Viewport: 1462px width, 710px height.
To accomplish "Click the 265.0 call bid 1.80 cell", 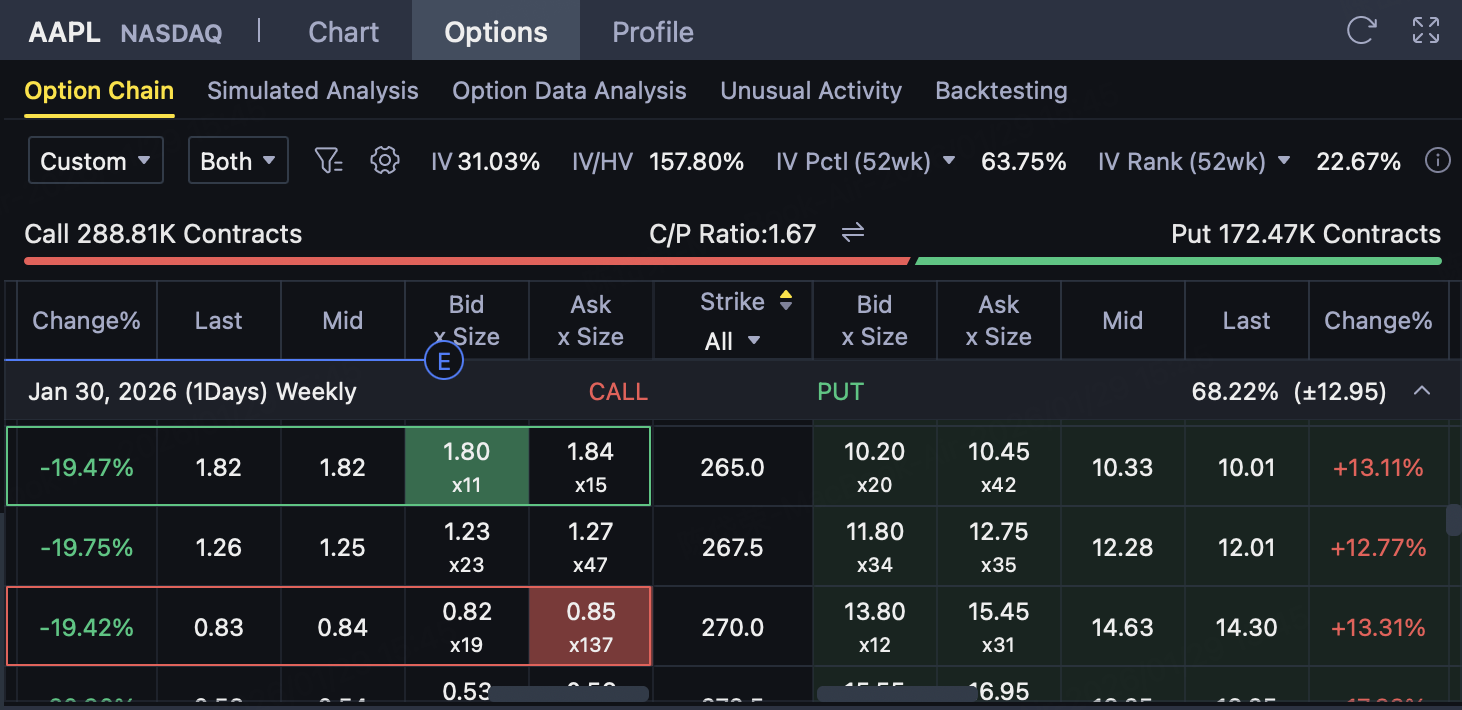I will 466,466.
